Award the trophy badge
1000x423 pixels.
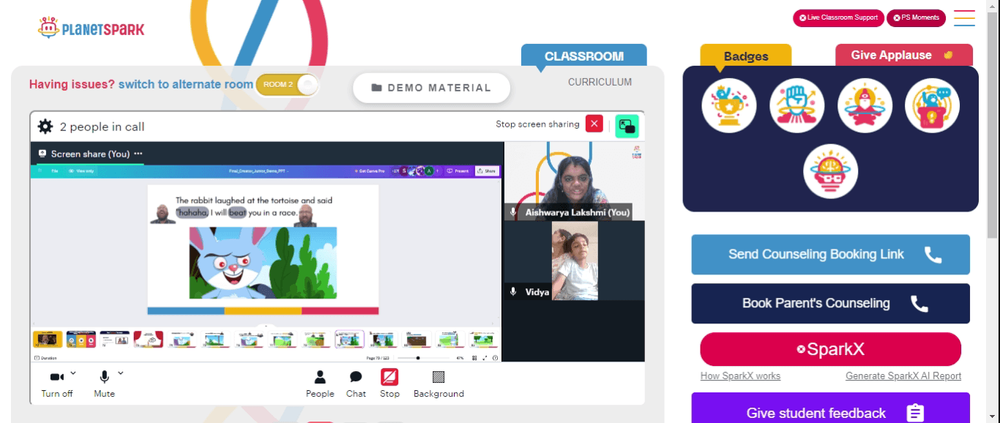(x=729, y=105)
